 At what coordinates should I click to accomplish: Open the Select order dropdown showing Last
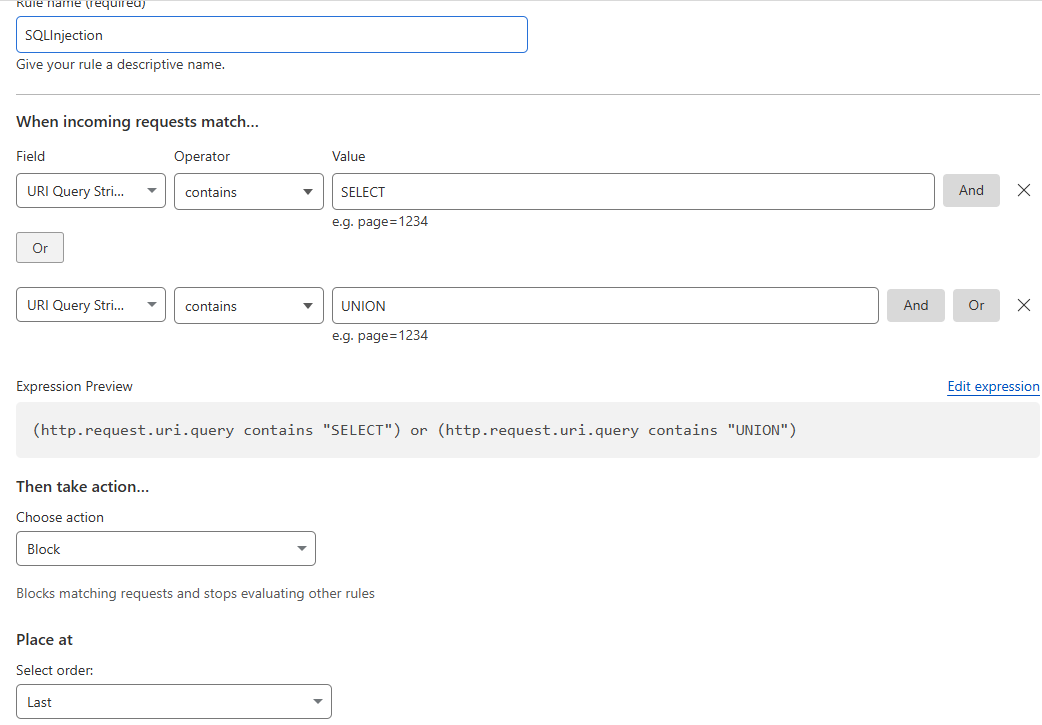173,701
